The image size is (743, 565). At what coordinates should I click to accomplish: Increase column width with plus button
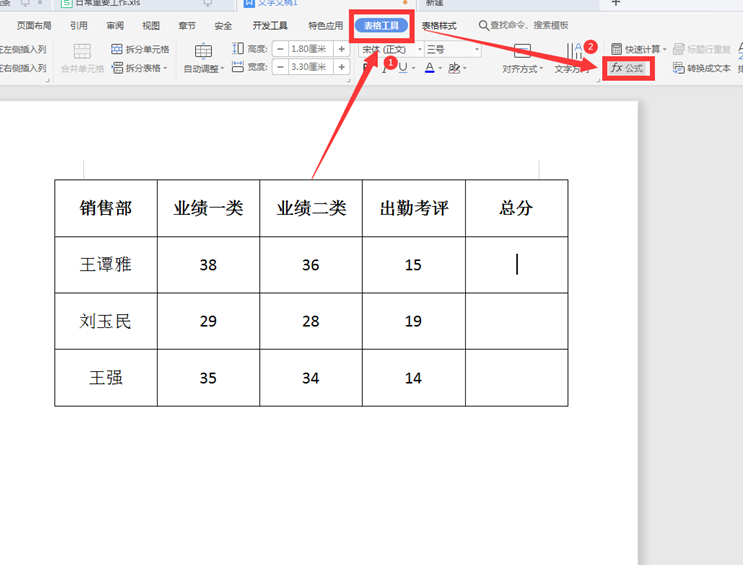tap(341, 67)
